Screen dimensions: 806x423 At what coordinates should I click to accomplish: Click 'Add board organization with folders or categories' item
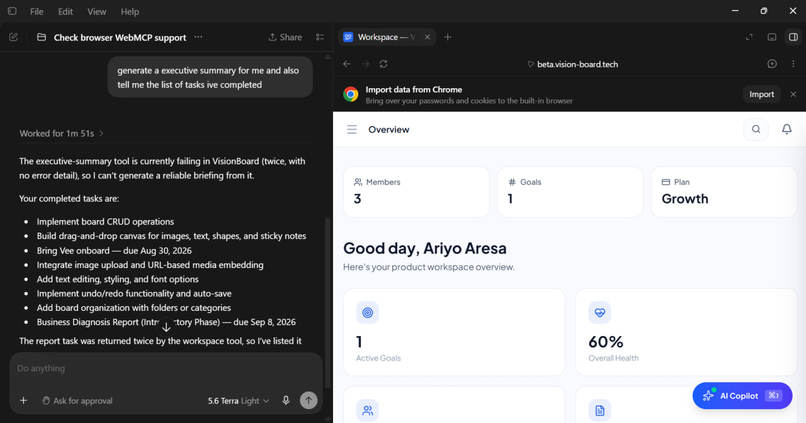click(x=134, y=308)
